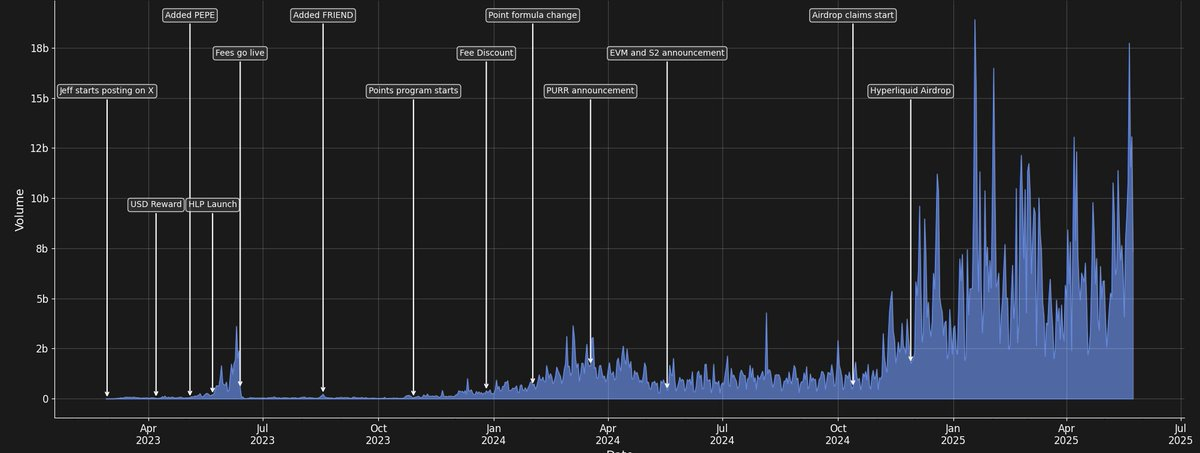Select the 'PURR announcement' annotation box

pyautogui.click(x=590, y=91)
